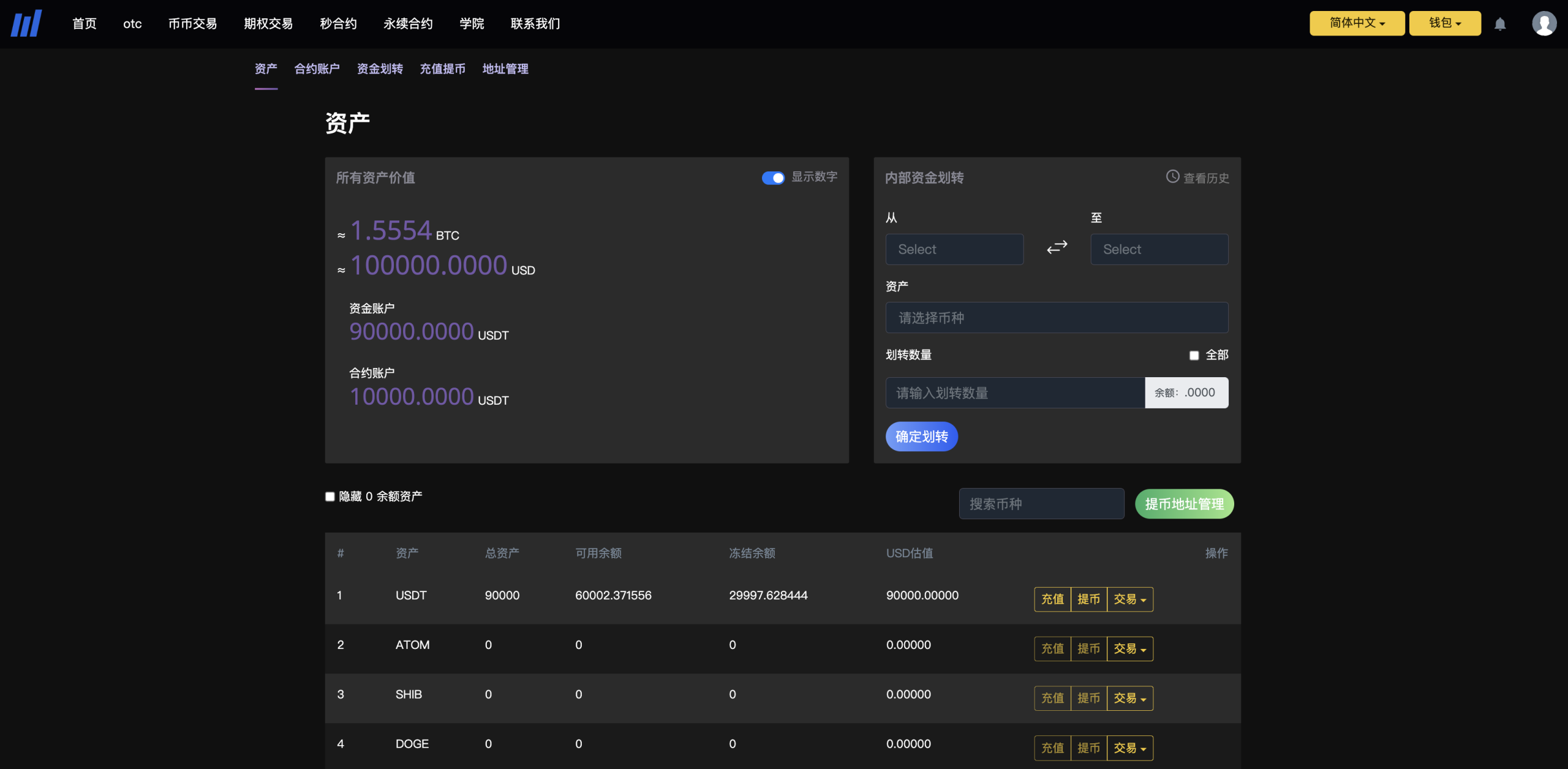The width and height of the screenshot is (1568, 769).
Task: Check the 全部 transfer-all checkbox
Action: tap(1194, 355)
